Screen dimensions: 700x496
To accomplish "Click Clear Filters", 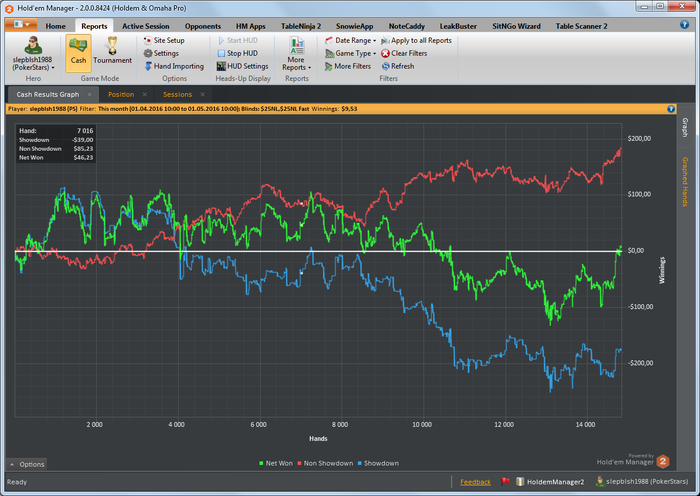I will 404,53.
